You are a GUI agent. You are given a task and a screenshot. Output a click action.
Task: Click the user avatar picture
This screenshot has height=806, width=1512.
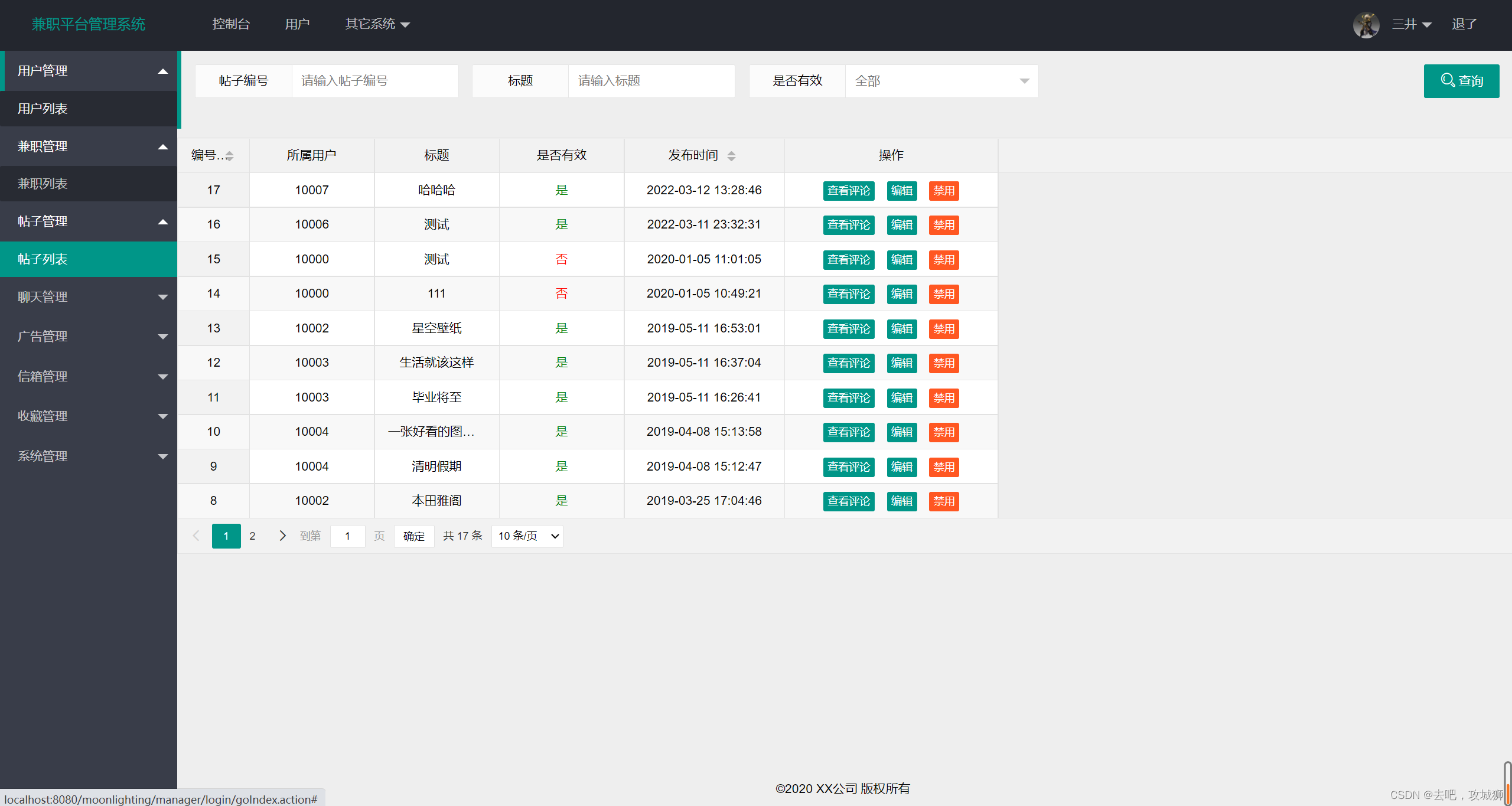coord(1366,25)
